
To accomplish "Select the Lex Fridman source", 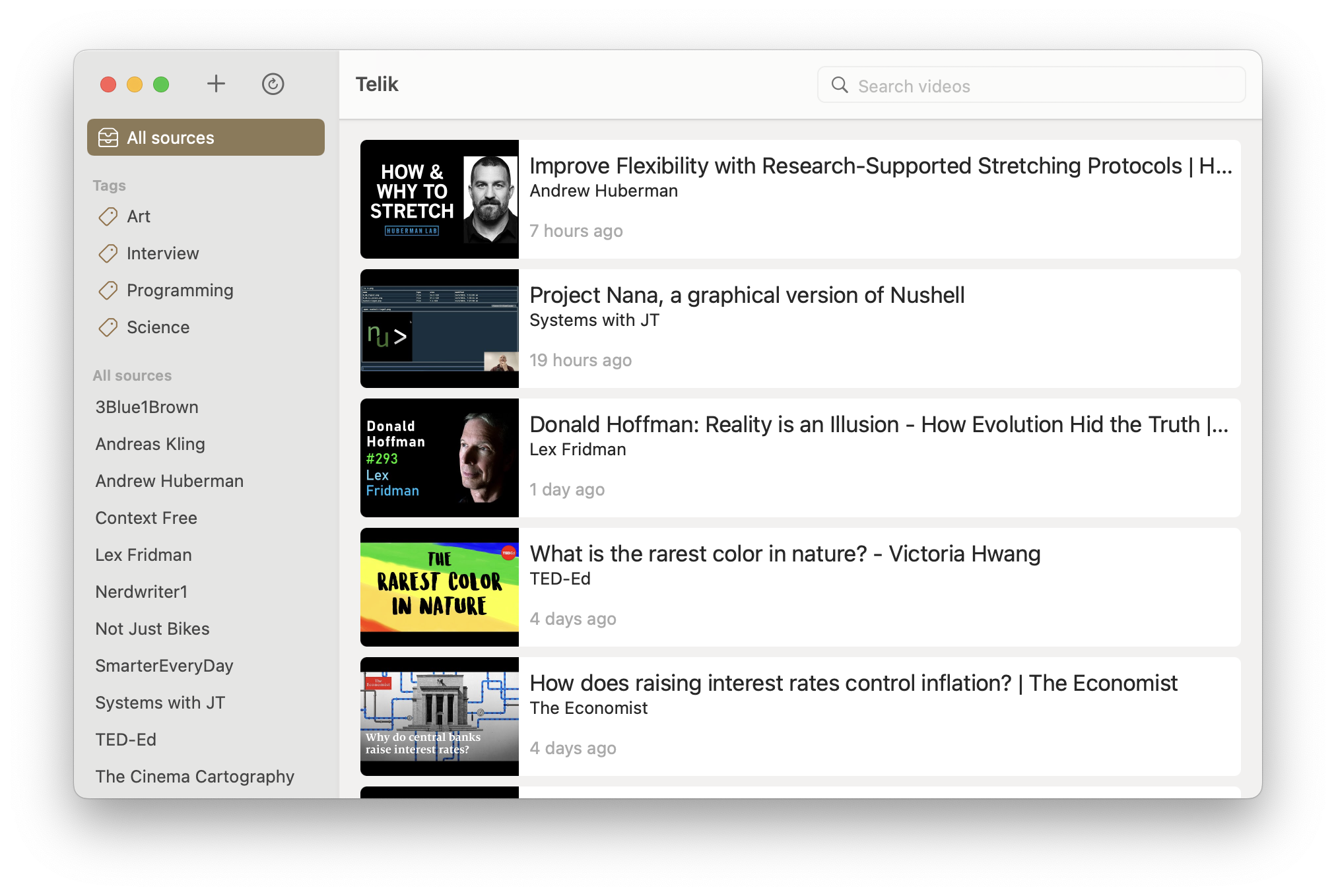I will [x=145, y=555].
